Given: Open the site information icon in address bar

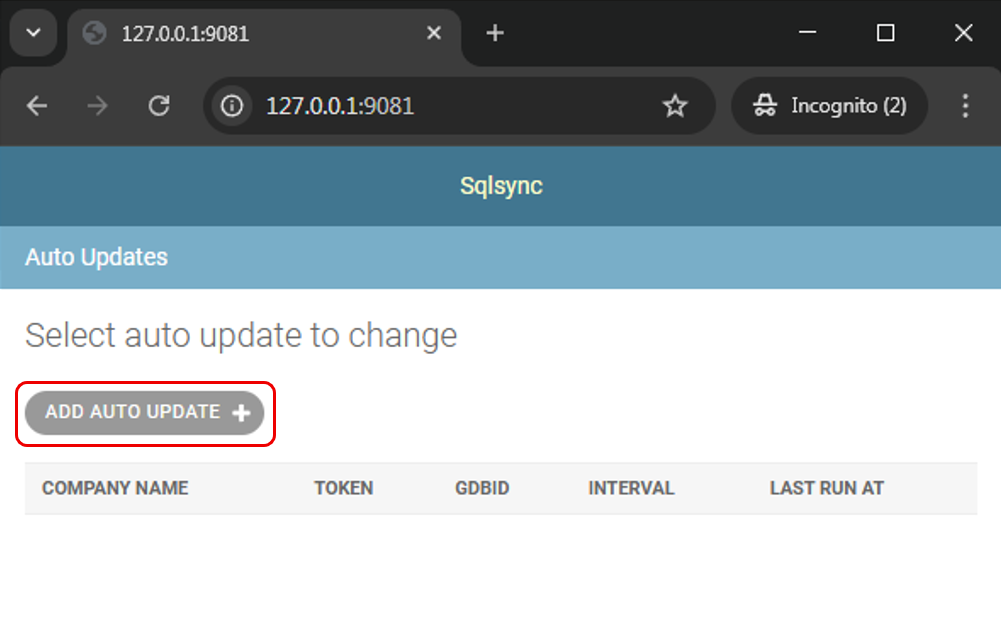Looking at the screenshot, I should [x=231, y=105].
